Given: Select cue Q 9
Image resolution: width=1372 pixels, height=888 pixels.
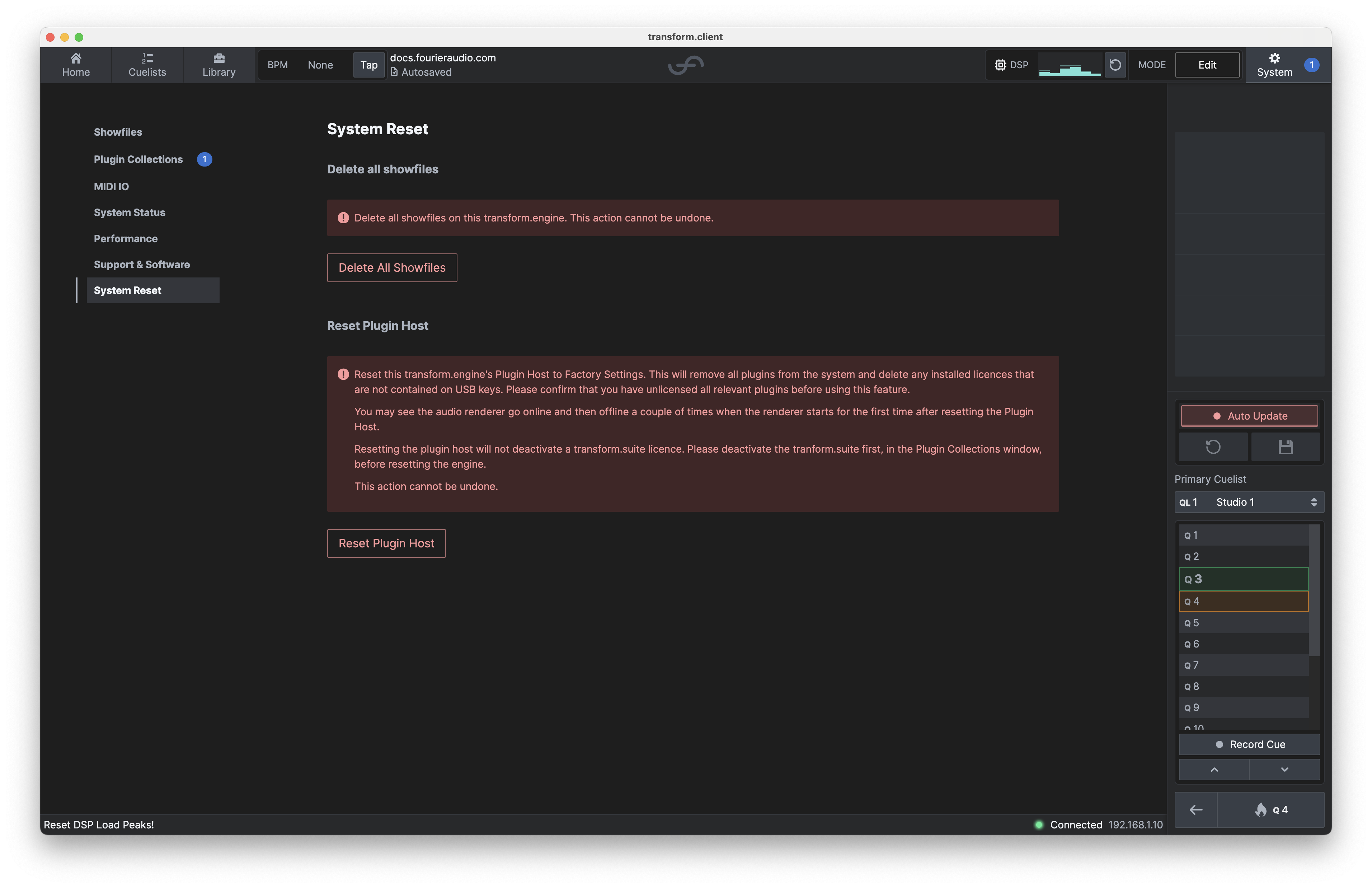Looking at the screenshot, I should click(1244, 707).
